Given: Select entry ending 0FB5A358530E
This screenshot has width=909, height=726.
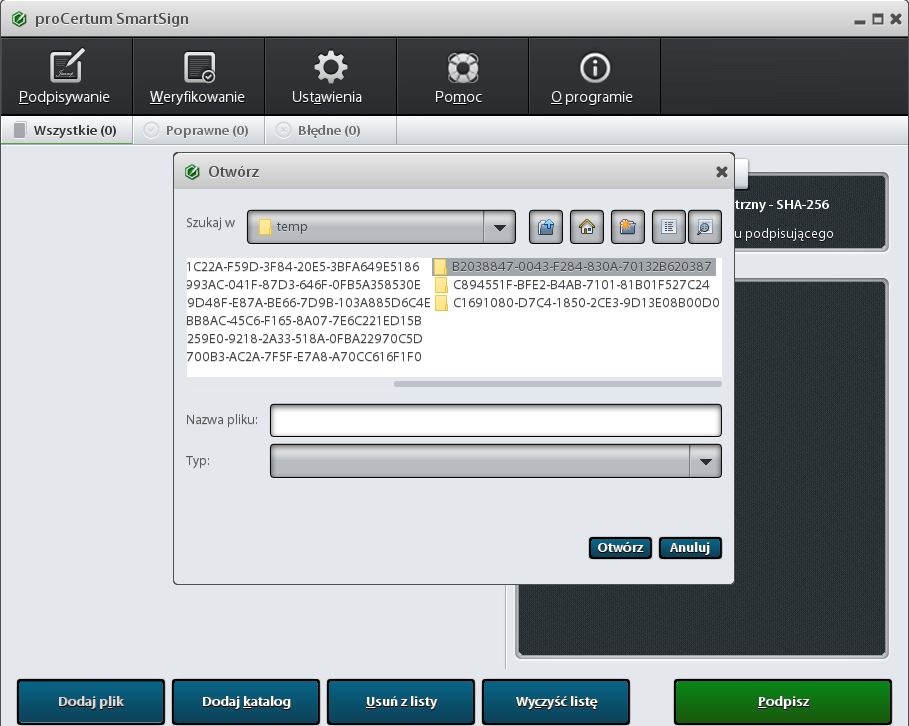Looking at the screenshot, I should click(304, 285).
